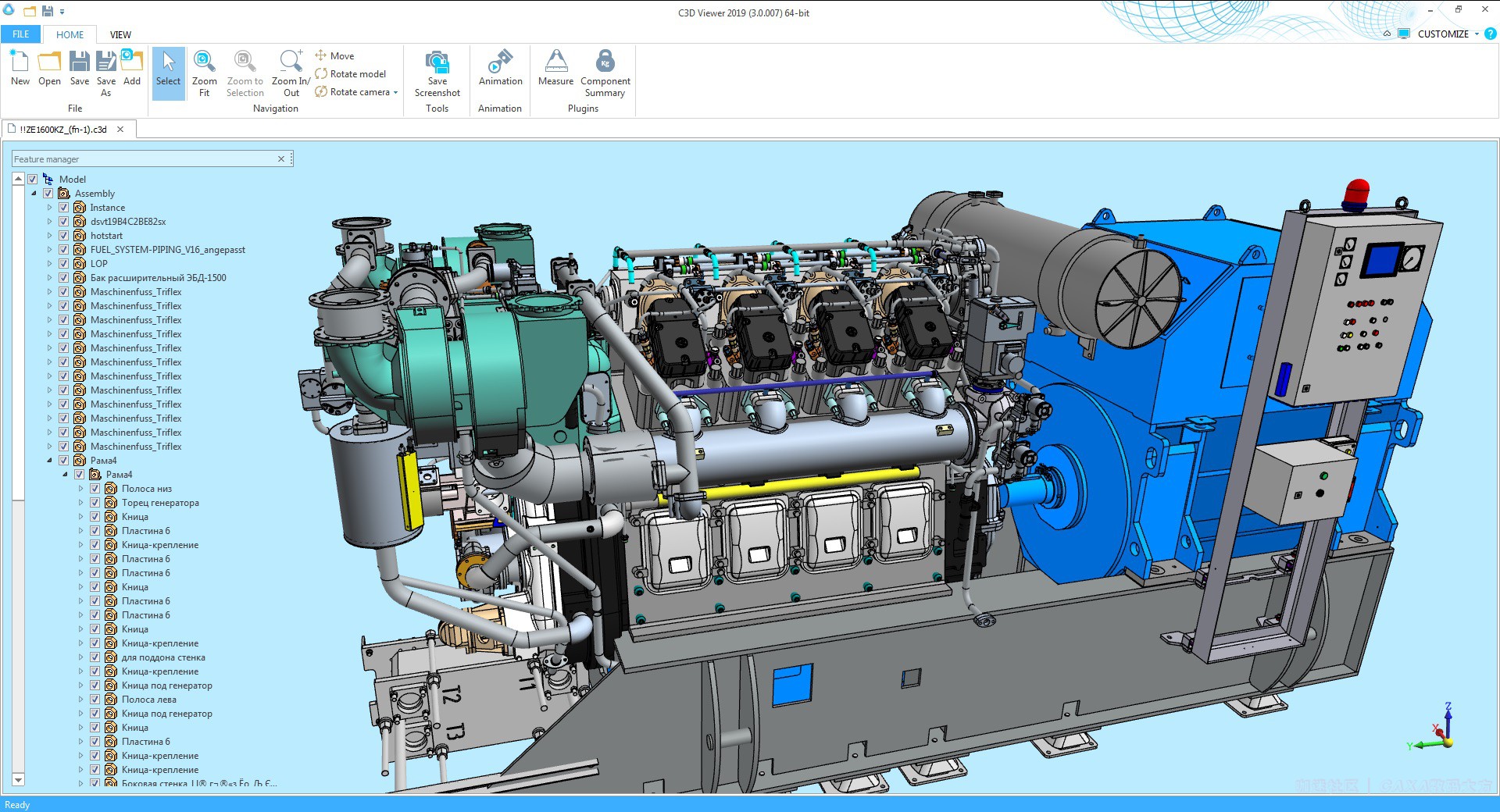Screen dimensions: 1500x812
Task: Launch the Component Summary tool
Action: point(605,70)
